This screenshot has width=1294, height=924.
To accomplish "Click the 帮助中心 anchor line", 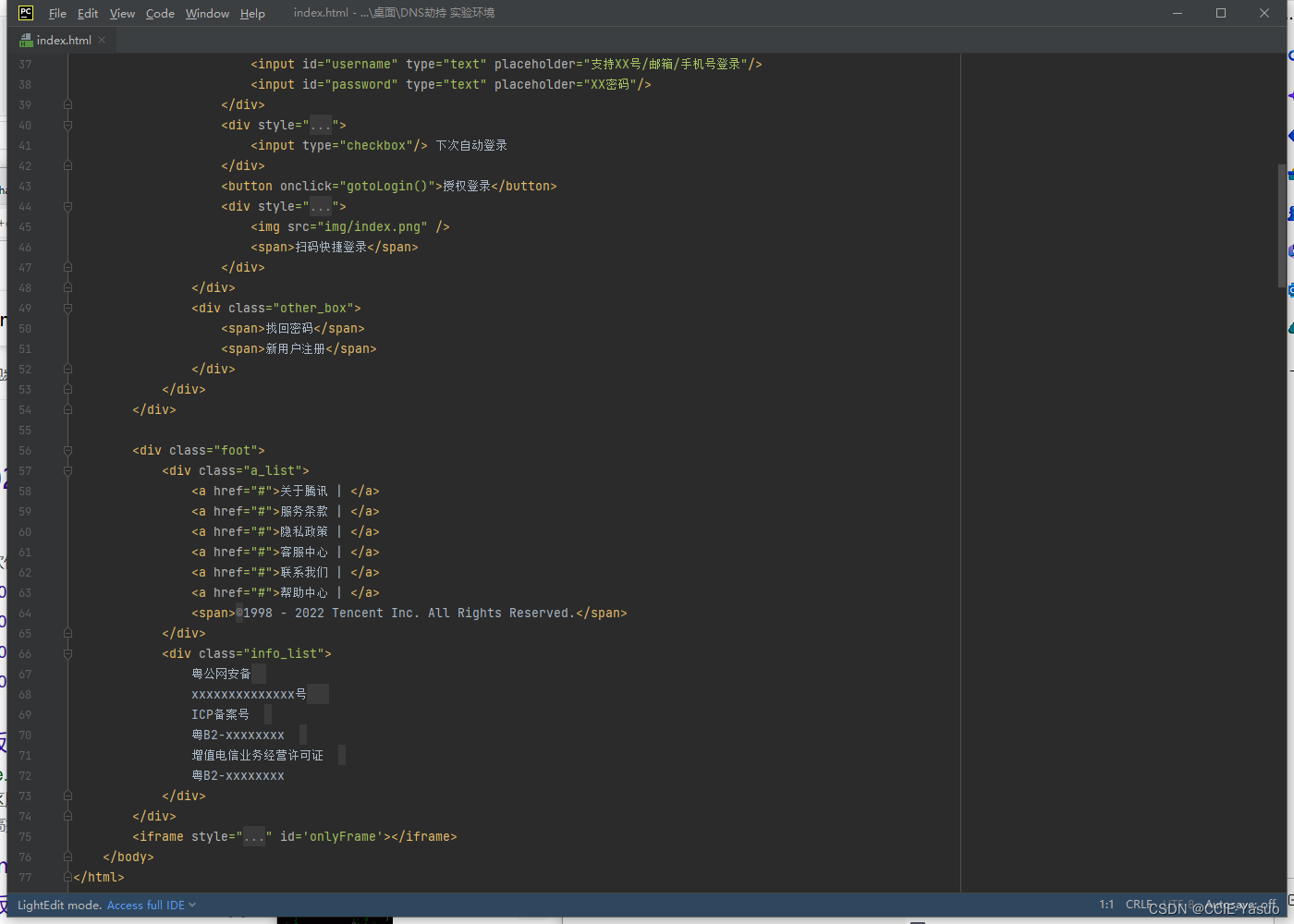I will pyautogui.click(x=285, y=592).
